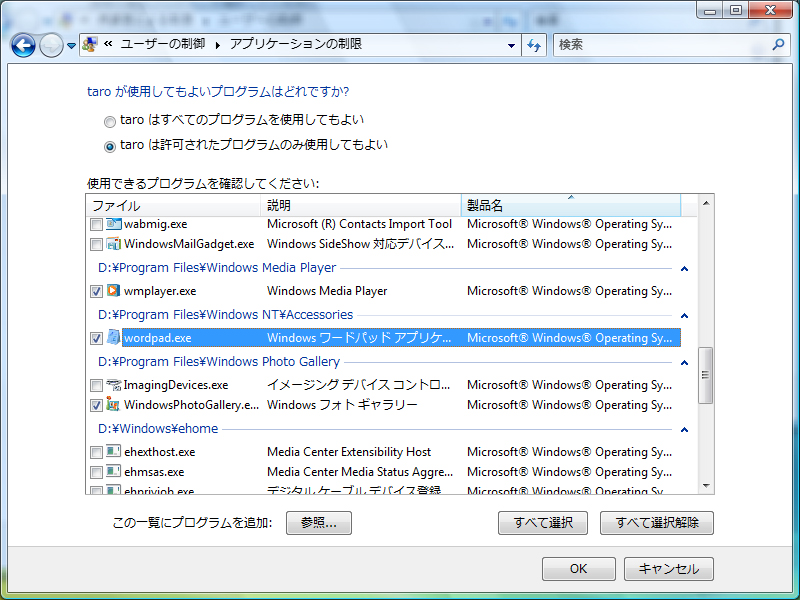Select the ユーザーの制御 breadcrumb
This screenshot has width=800, height=600.
[163, 44]
